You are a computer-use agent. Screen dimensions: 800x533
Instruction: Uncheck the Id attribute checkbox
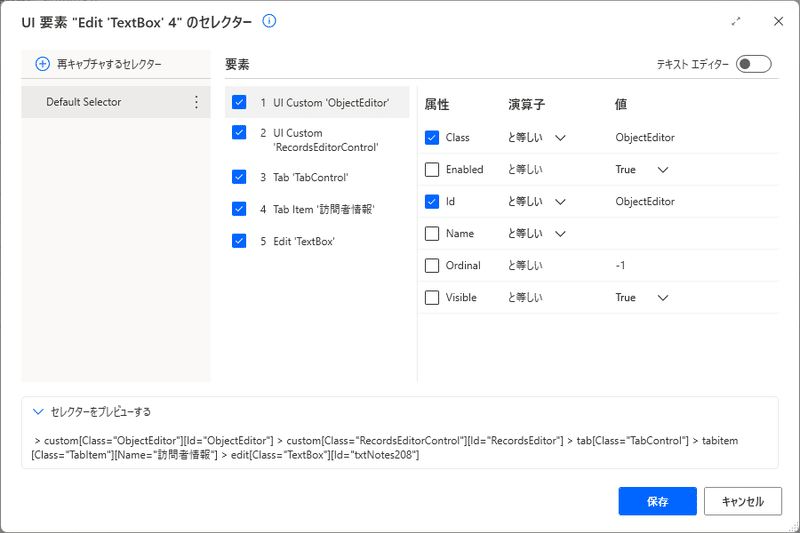click(x=432, y=201)
